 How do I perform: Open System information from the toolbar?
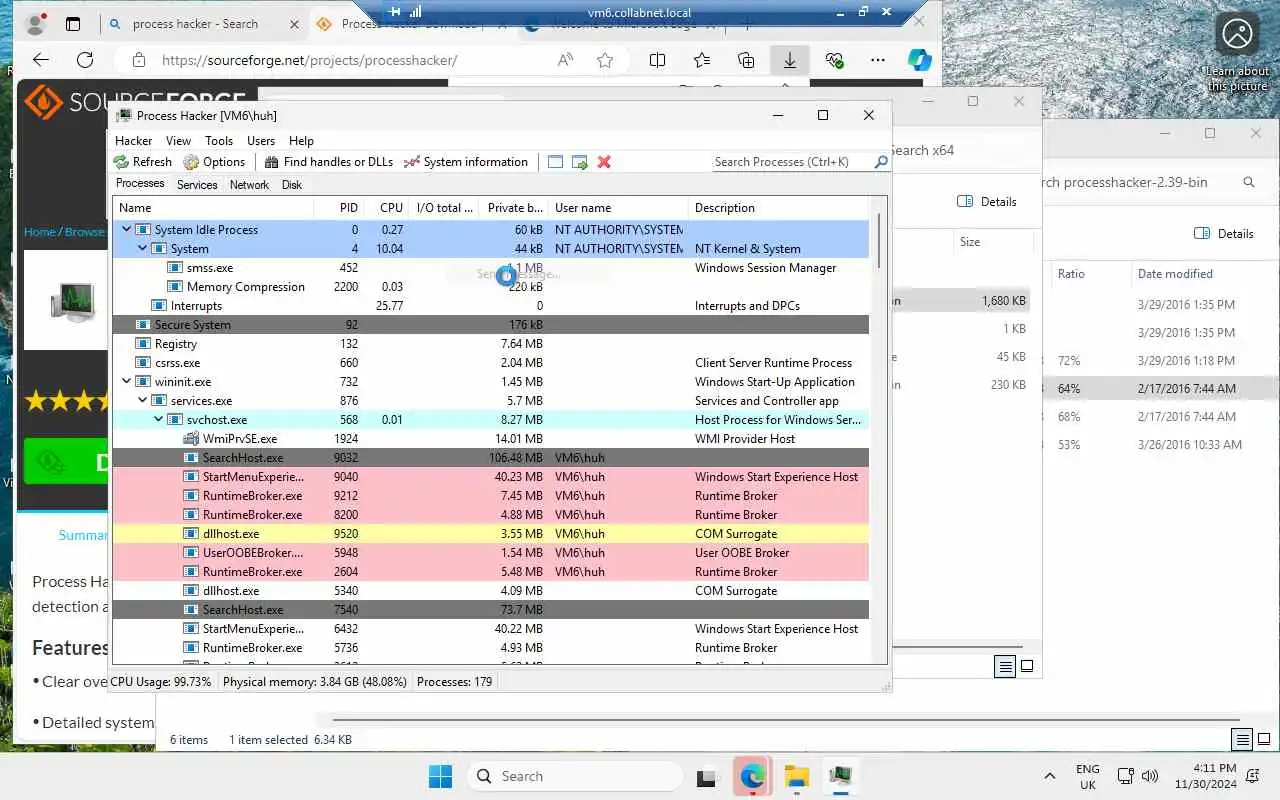466,162
